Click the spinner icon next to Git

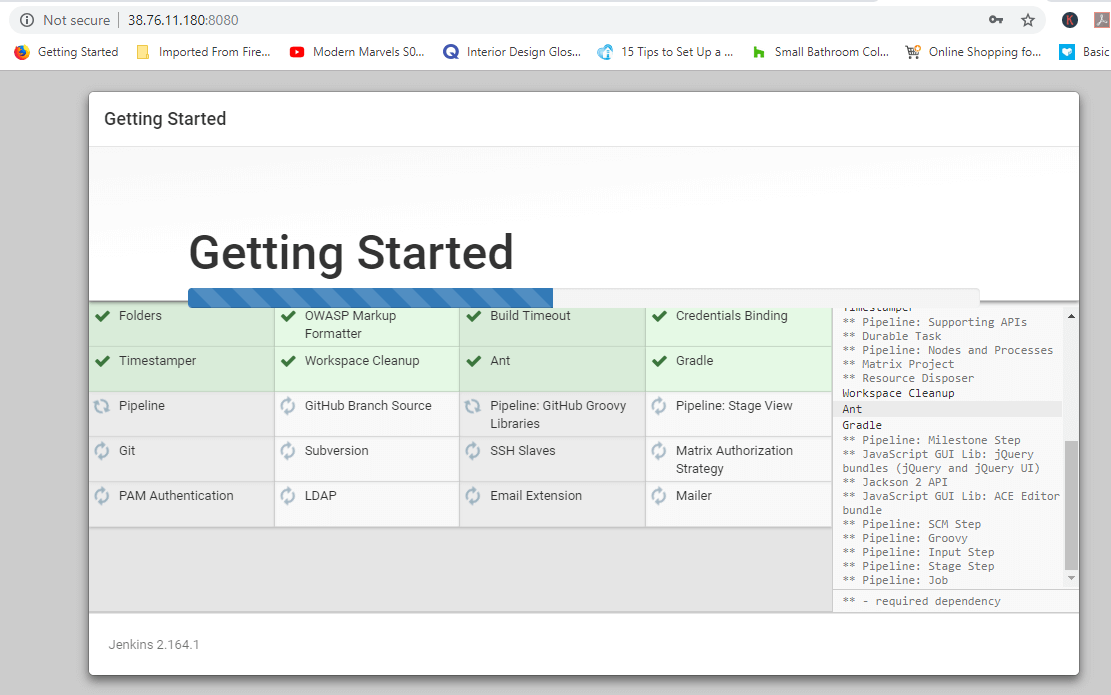[x=102, y=451]
